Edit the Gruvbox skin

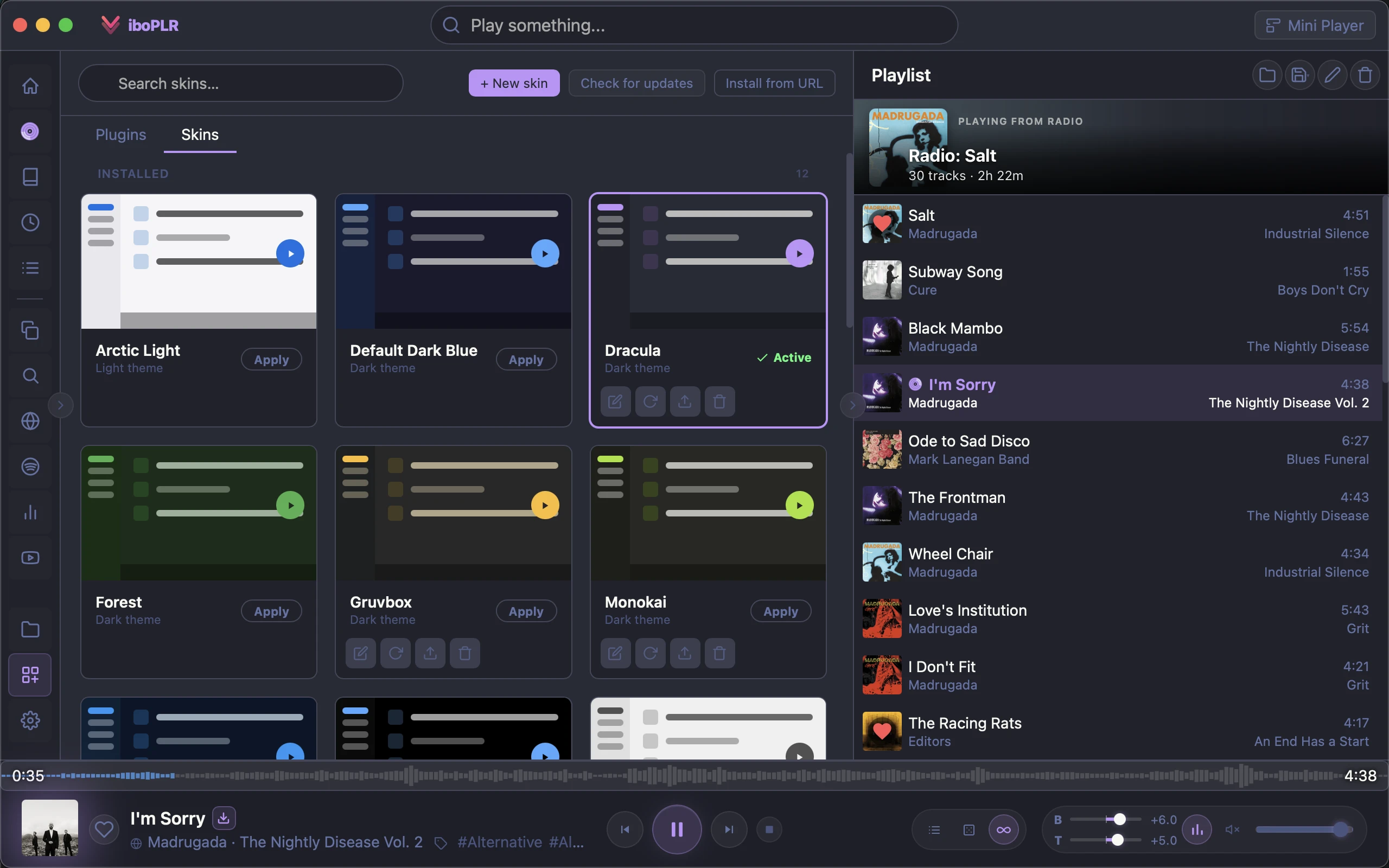[360, 653]
